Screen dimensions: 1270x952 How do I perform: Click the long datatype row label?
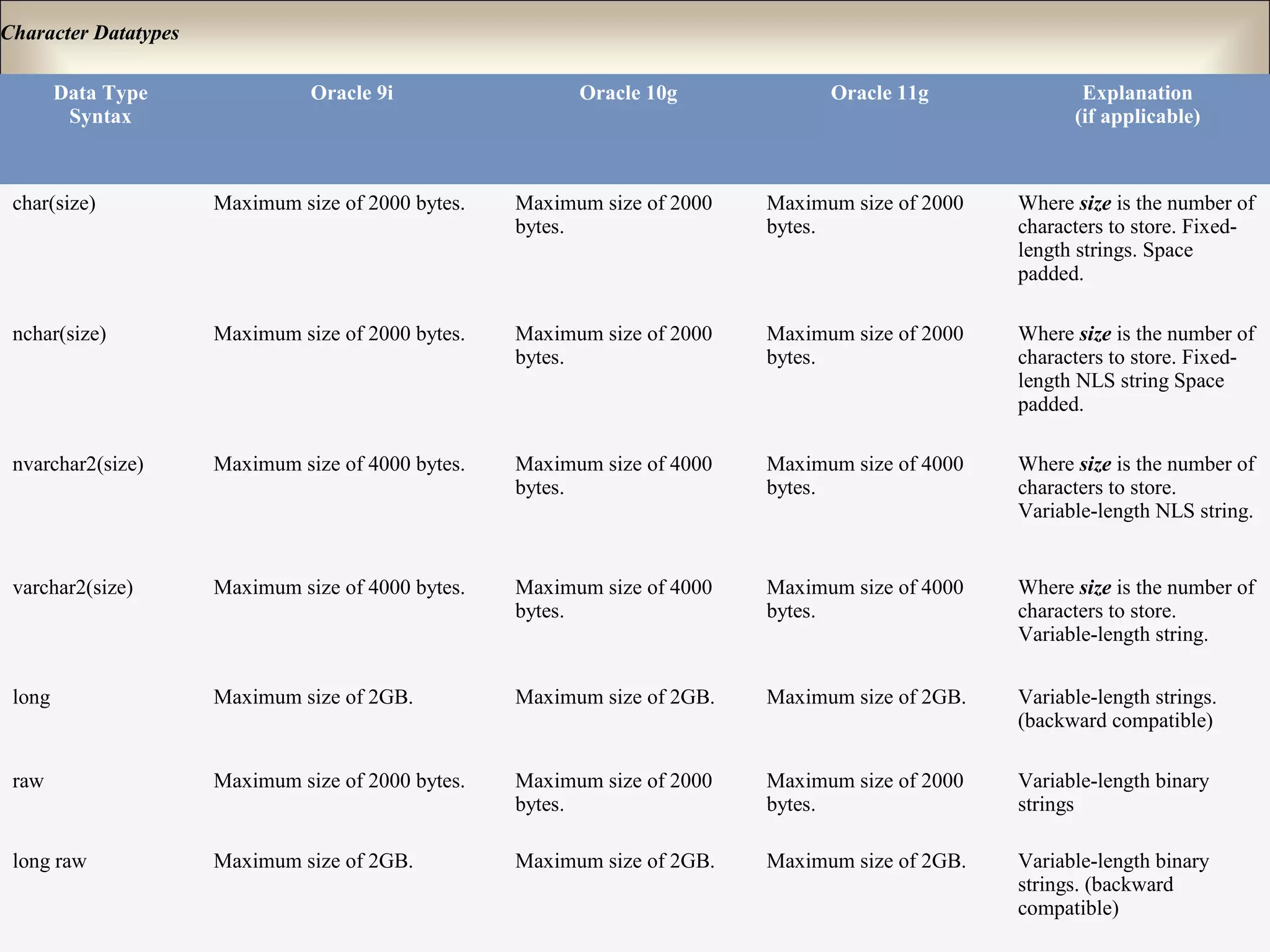coord(31,697)
